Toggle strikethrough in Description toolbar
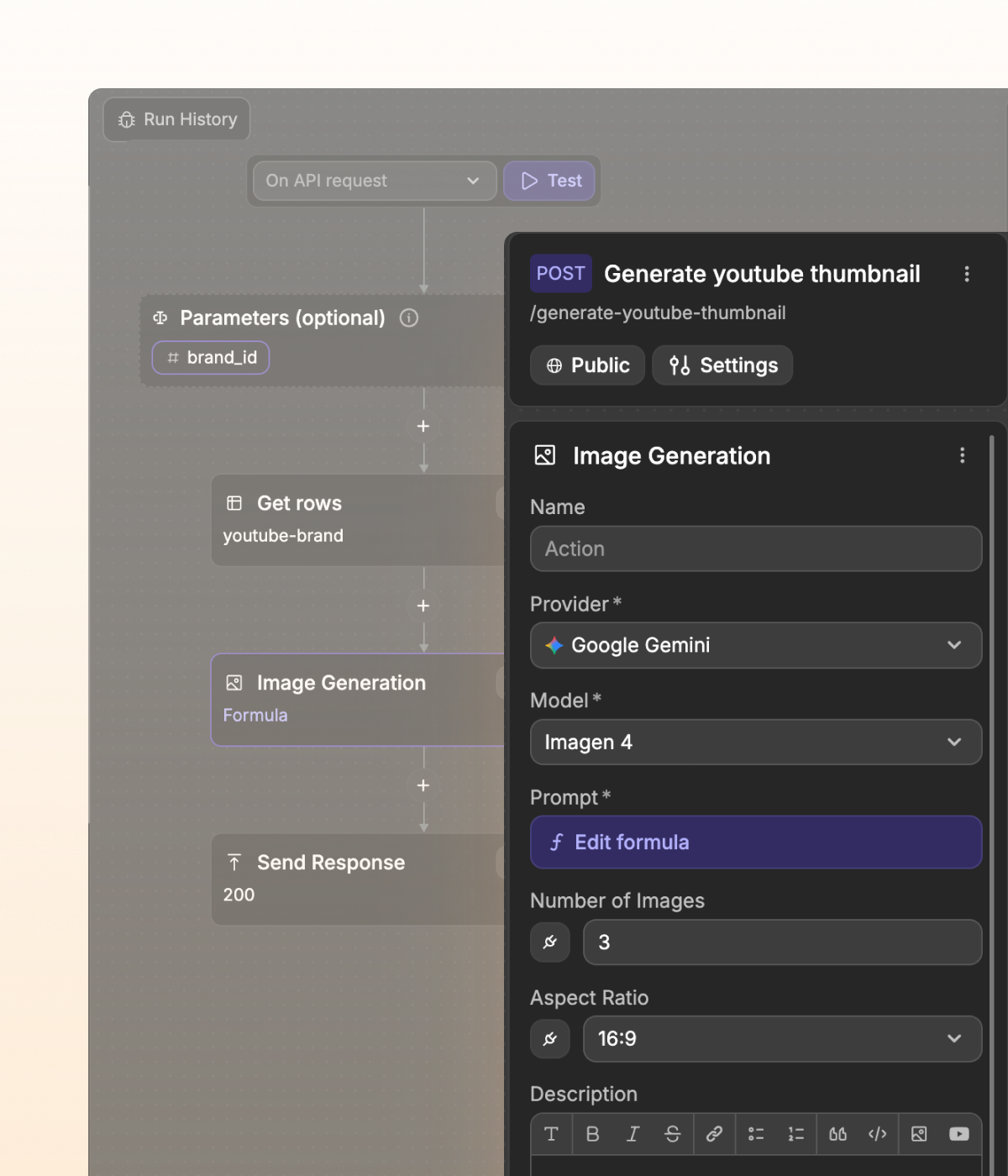 point(673,1134)
